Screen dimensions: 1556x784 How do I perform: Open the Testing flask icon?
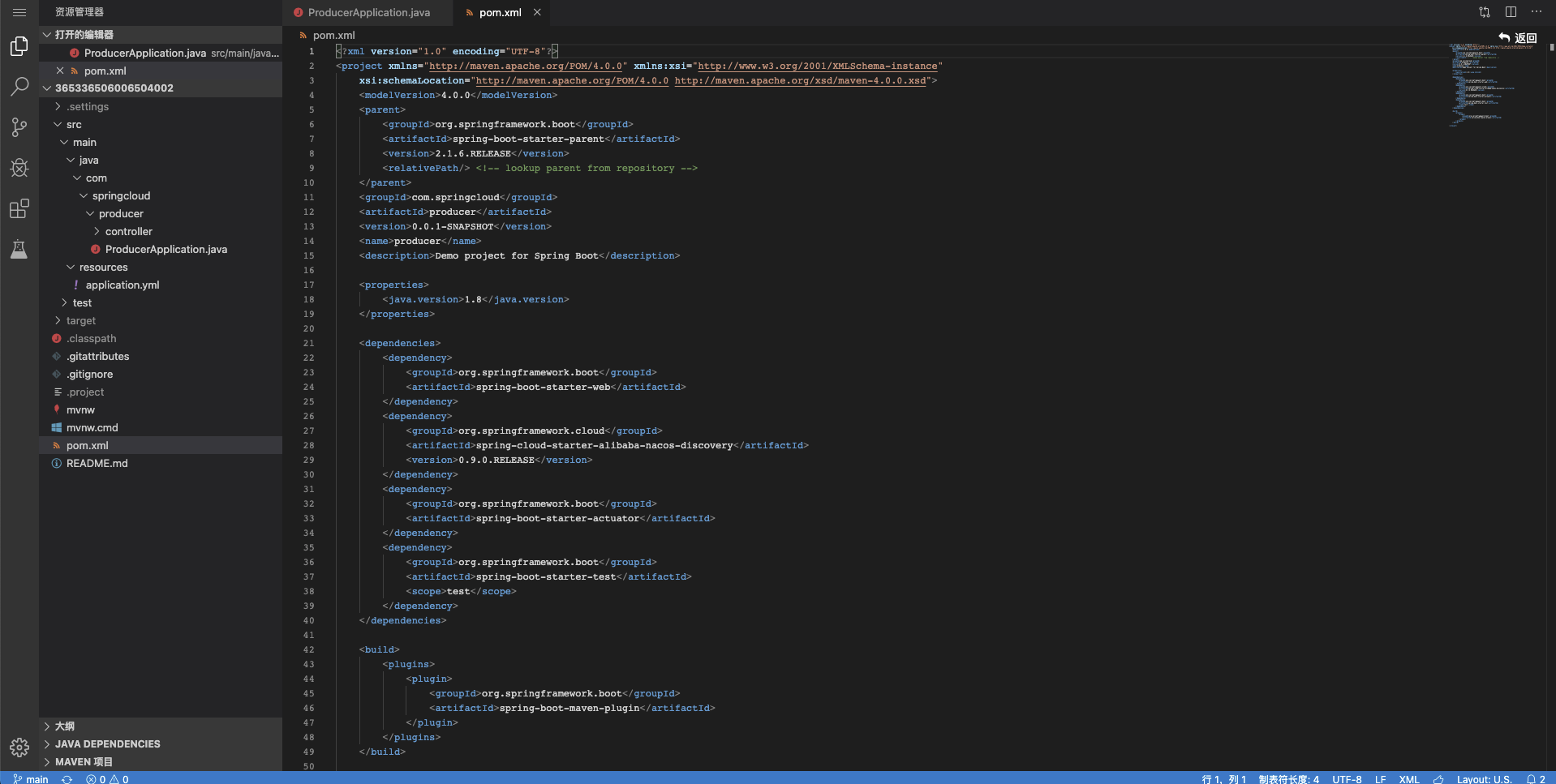click(x=19, y=249)
